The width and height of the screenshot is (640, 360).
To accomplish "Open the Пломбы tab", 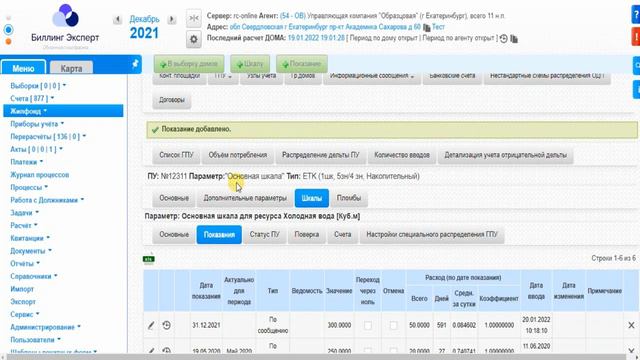I will 349,198.
